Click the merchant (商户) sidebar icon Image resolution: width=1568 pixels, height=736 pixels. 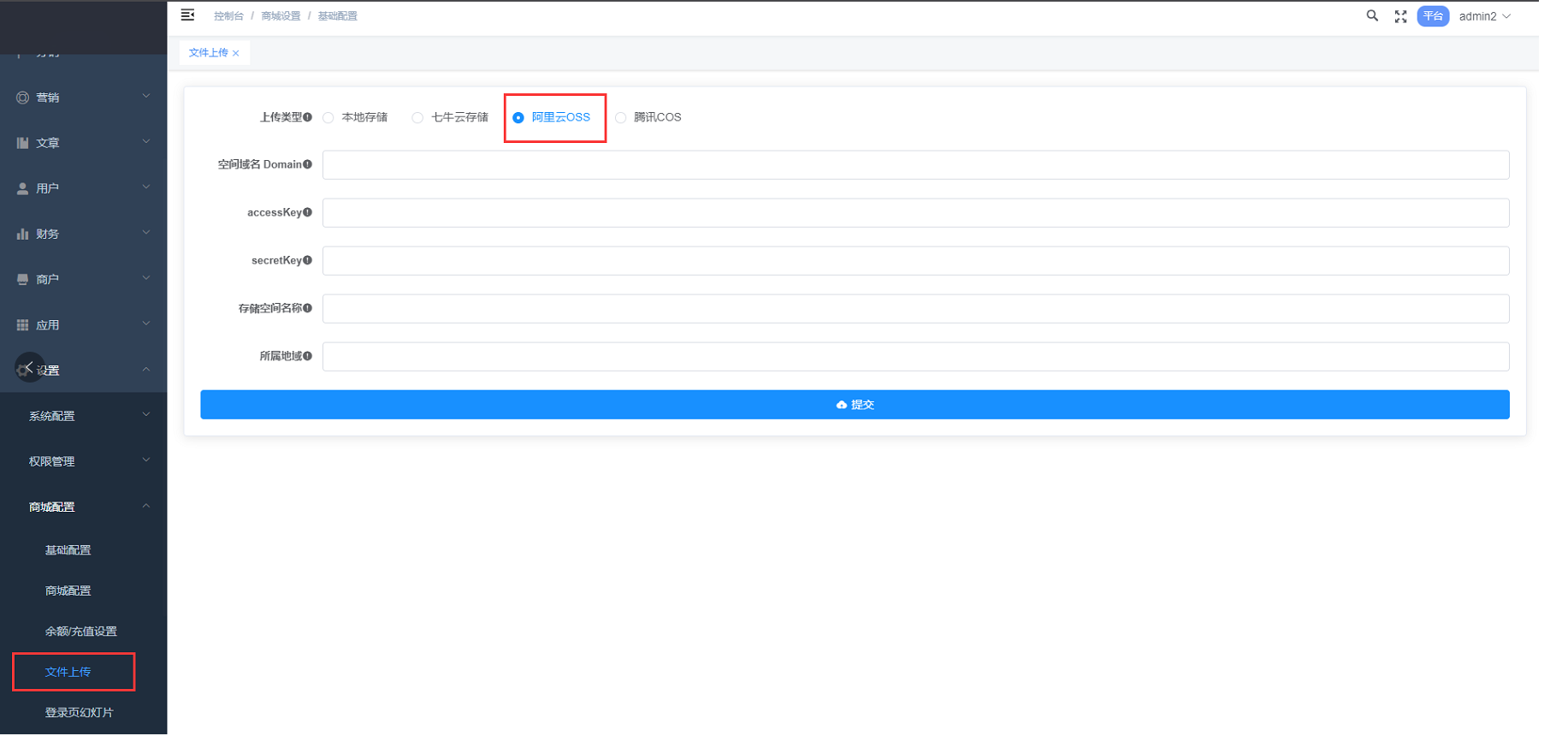pyautogui.click(x=22, y=279)
